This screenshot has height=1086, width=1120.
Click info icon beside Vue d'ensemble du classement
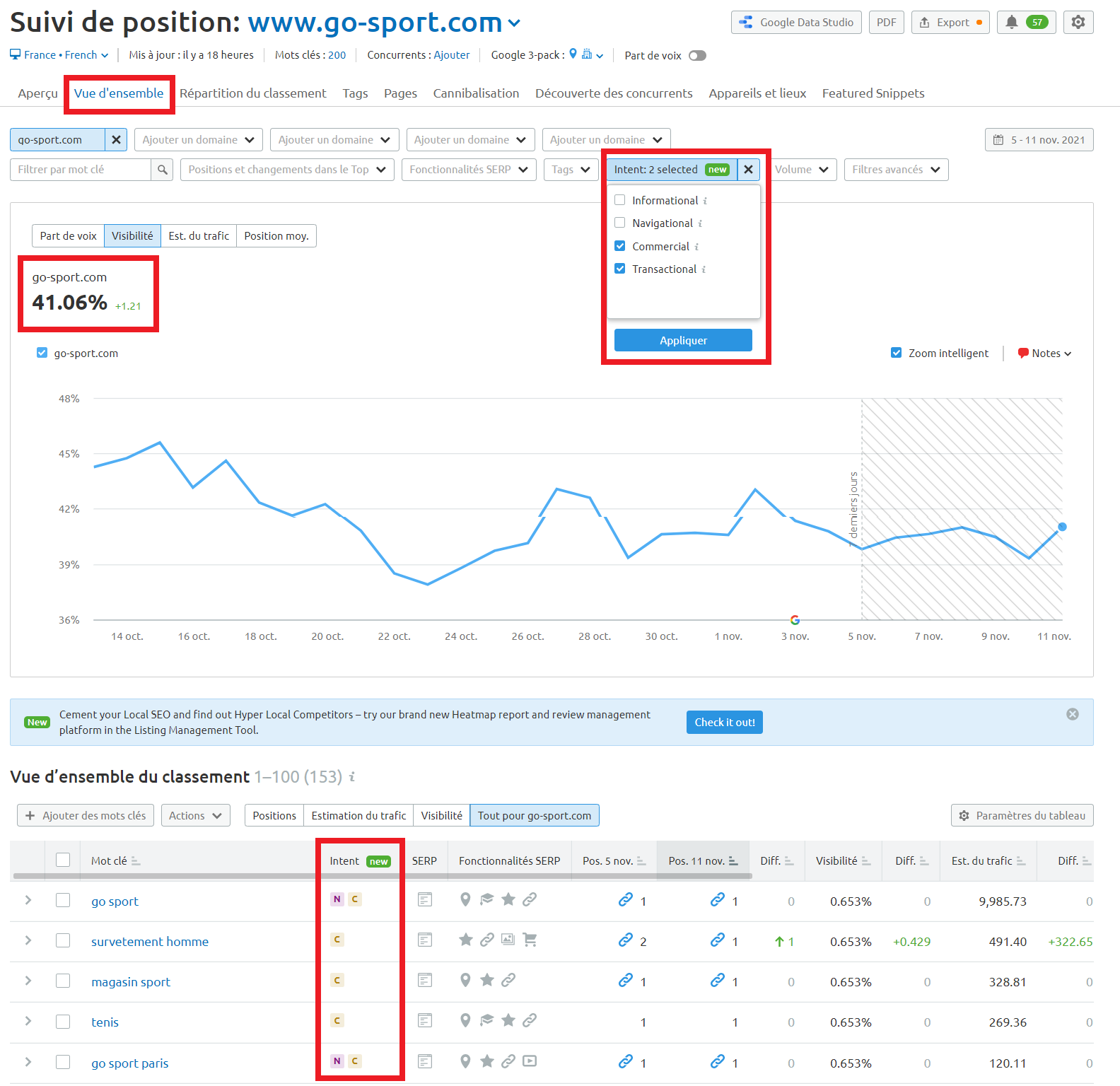(x=351, y=777)
